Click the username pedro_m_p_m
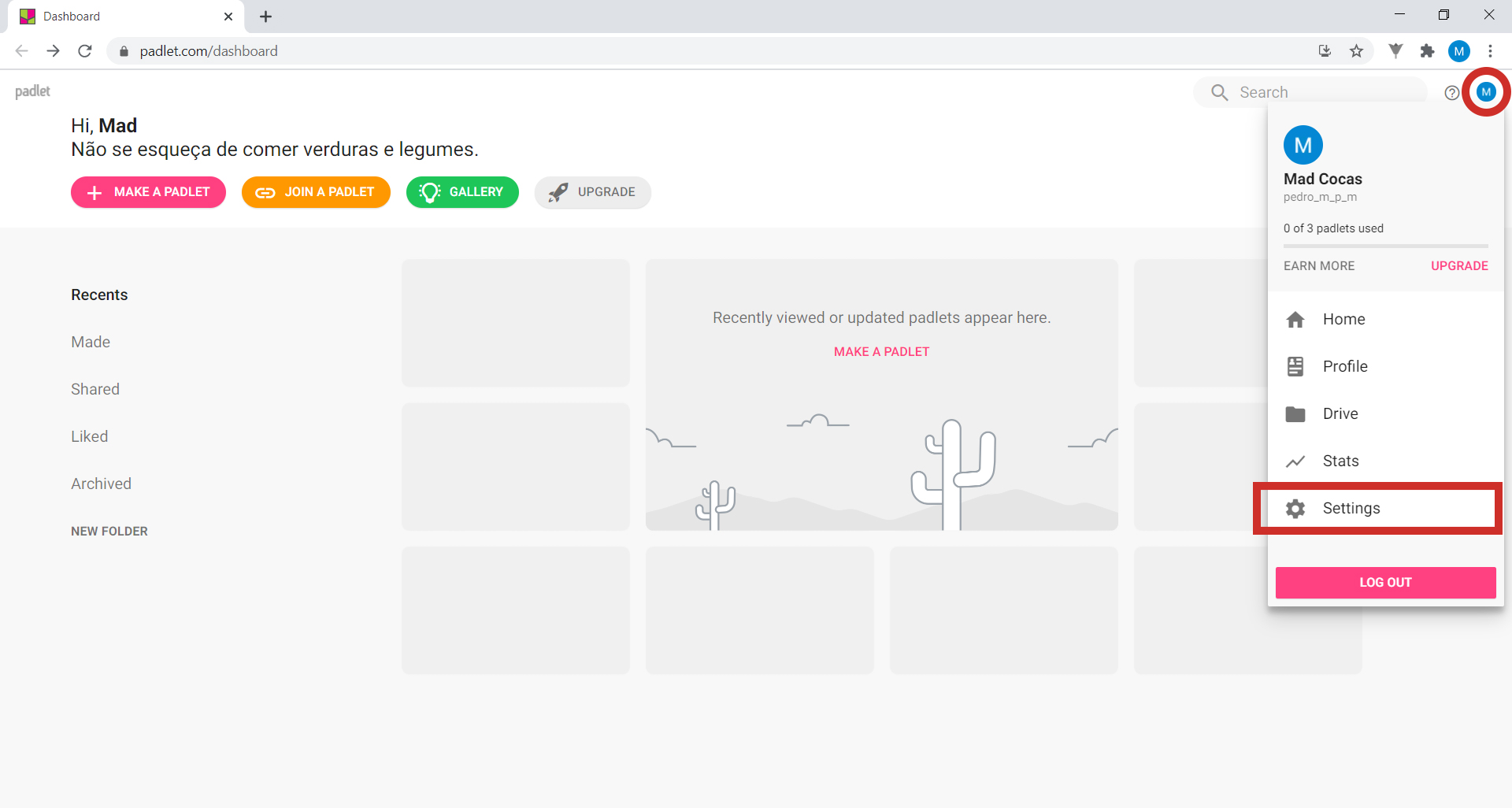Image resolution: width=1512 pixels, height=808 pixels. (x=1320, y=198)
